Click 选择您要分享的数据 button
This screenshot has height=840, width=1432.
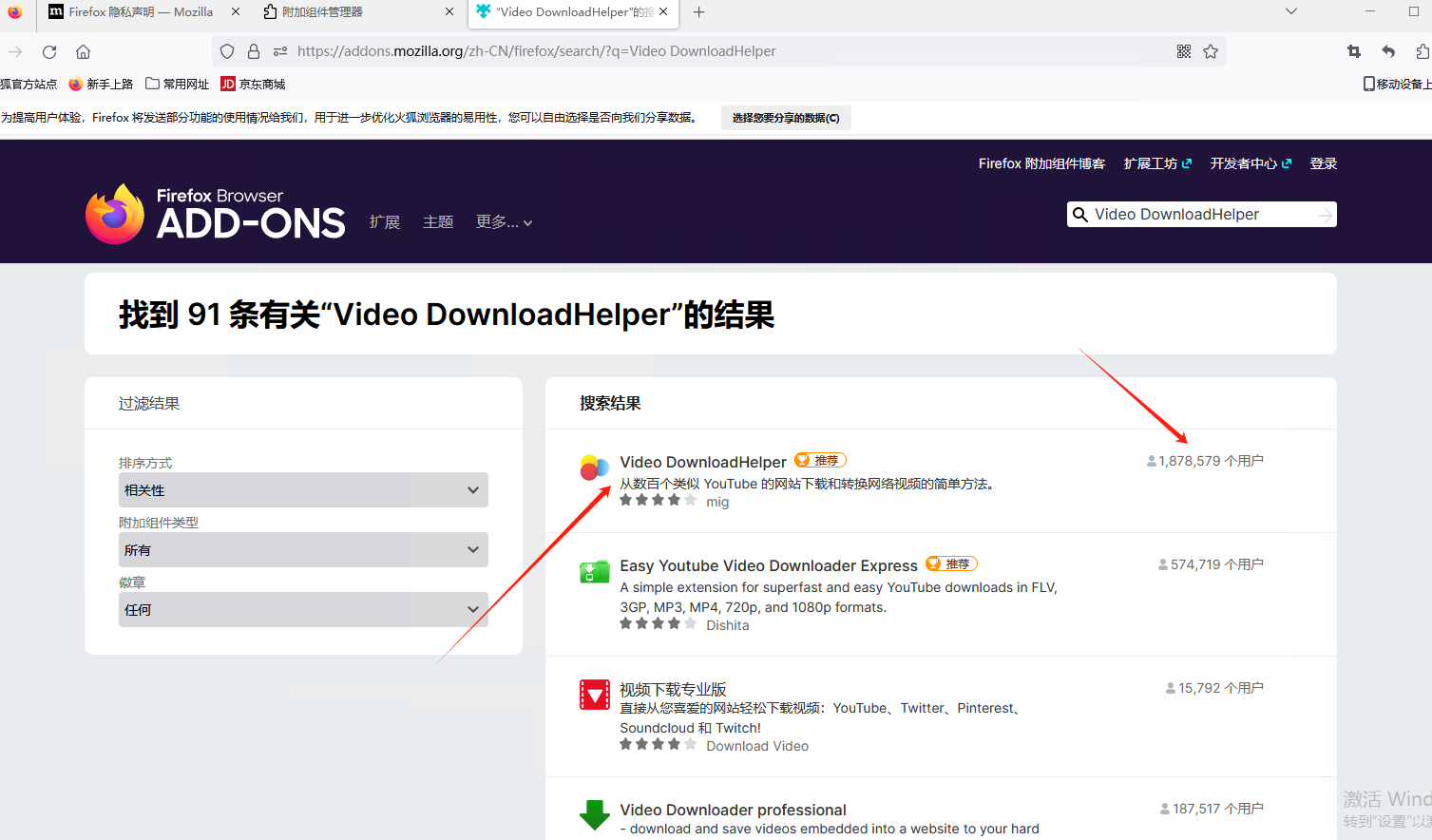[x=786, y=118]
